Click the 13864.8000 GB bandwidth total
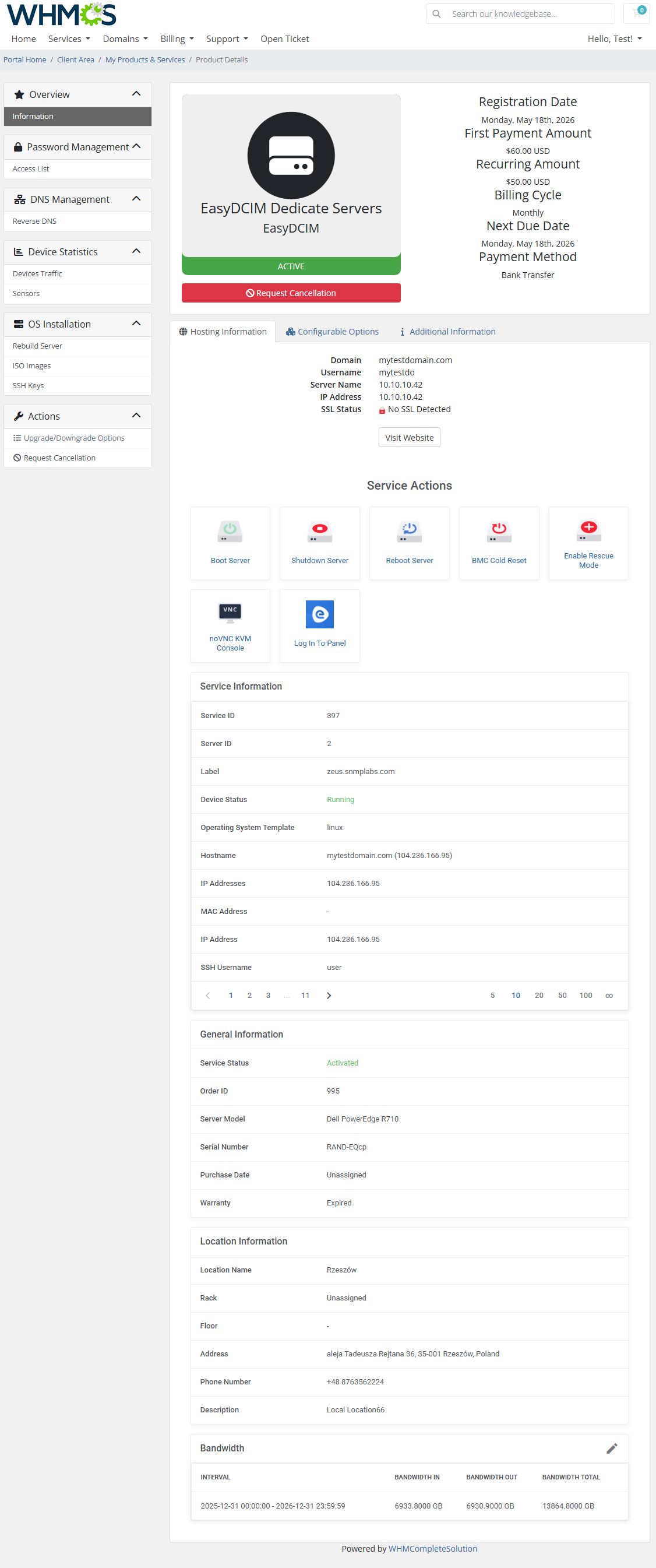 pyautogui.click(x=568, y=1506)
